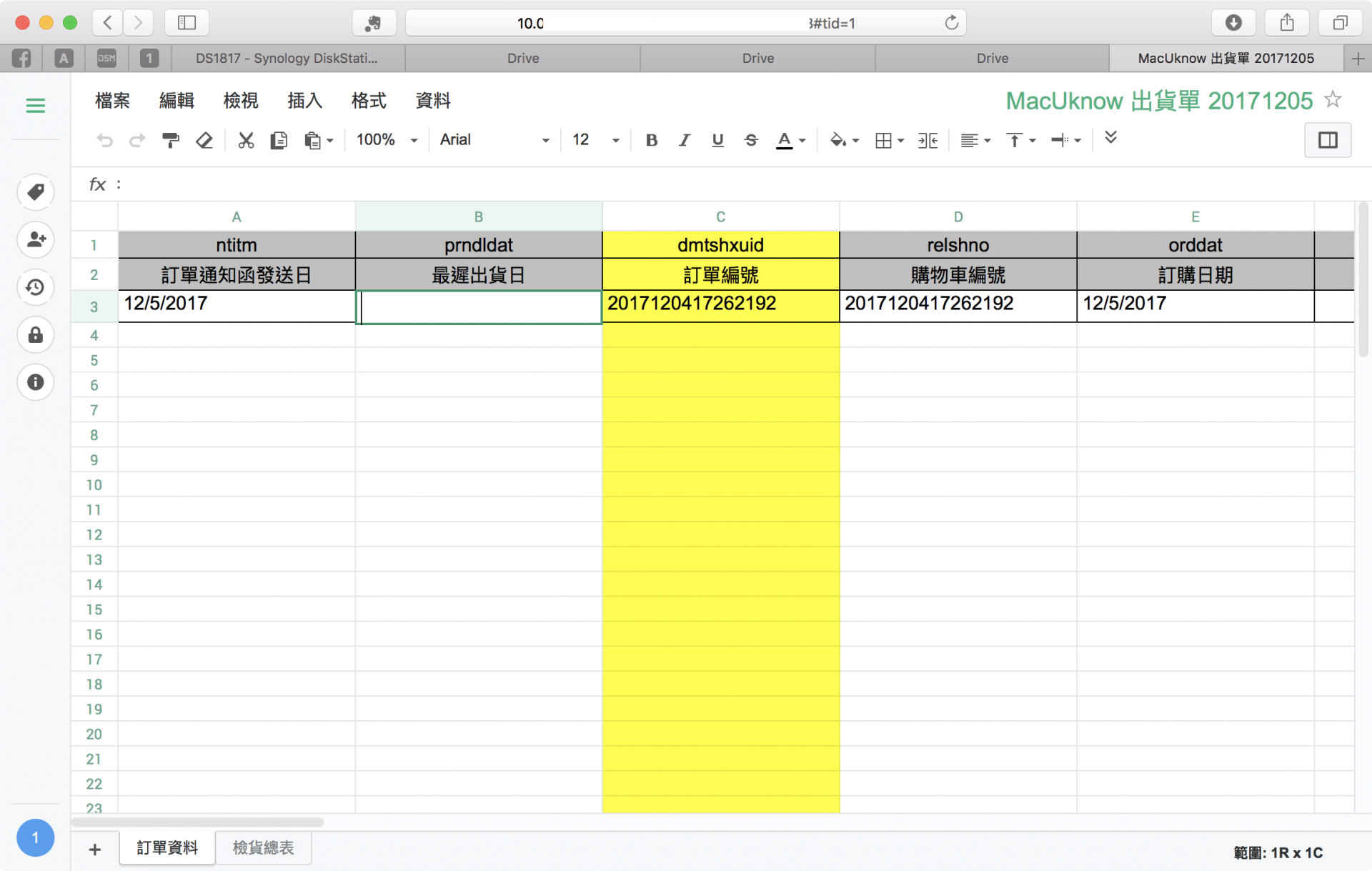This screenshot has width=1372, height=871.
Task: Toggle italic text style
Action: coord(684,140)
